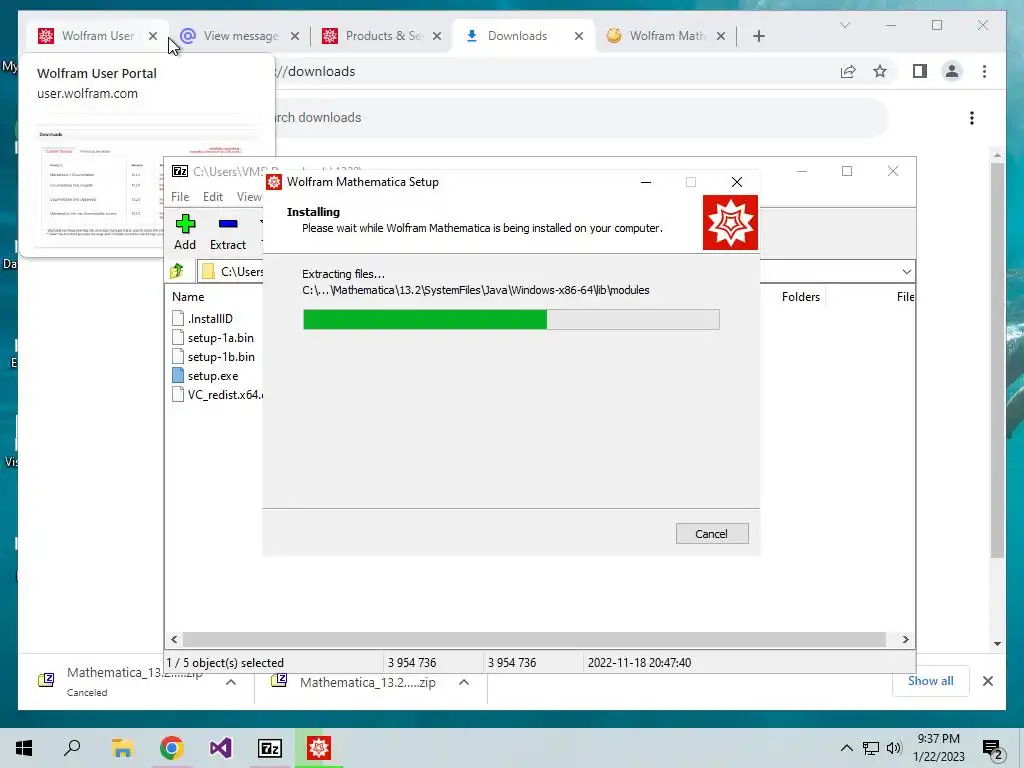Open Windows taskbar search
1024x768 pixels.
[72, 748]
